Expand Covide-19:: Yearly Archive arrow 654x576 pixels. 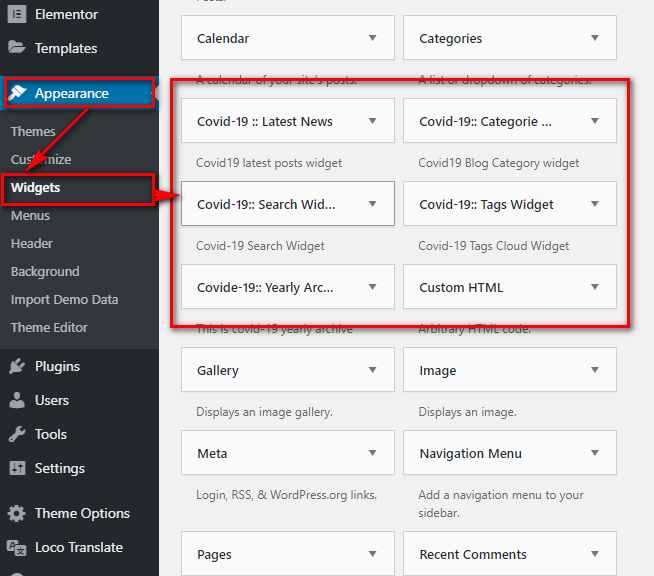pyautogui.click(x=373, y=287)
